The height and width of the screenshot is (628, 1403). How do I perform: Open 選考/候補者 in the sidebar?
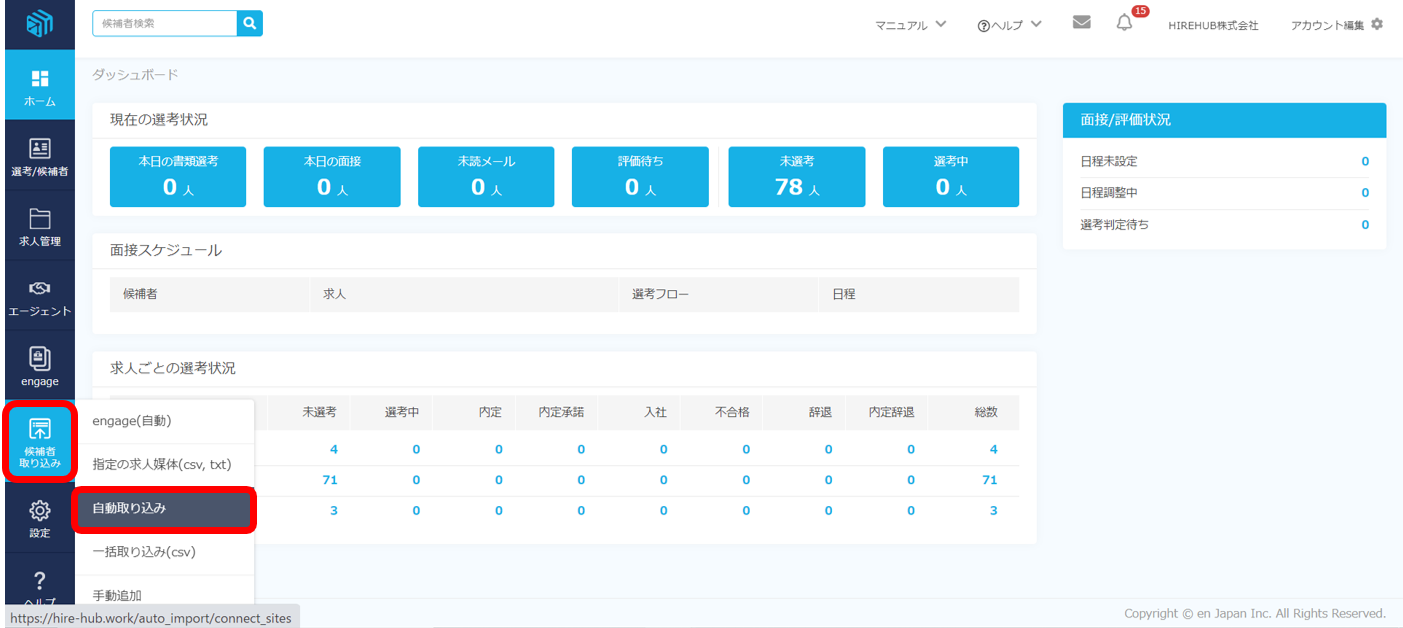click(39, 157)
